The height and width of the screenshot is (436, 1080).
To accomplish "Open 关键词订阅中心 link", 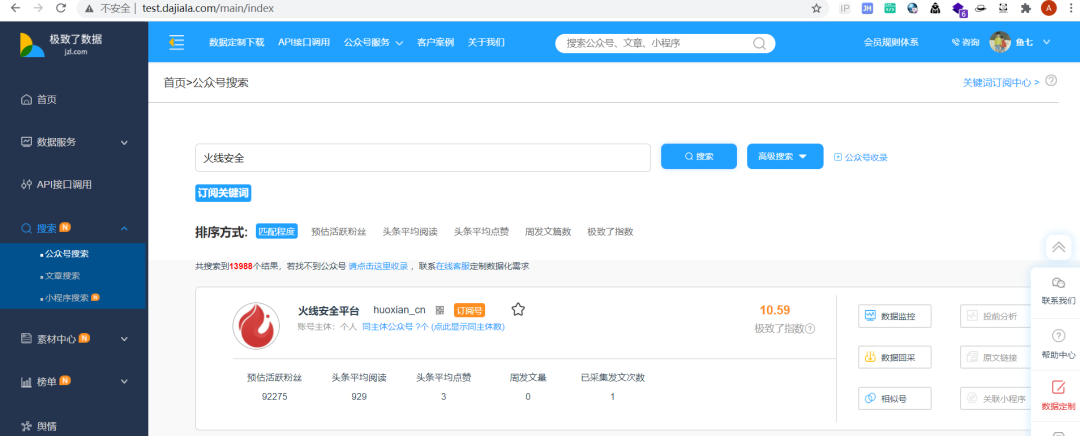I will click(x=1001, y=82).
